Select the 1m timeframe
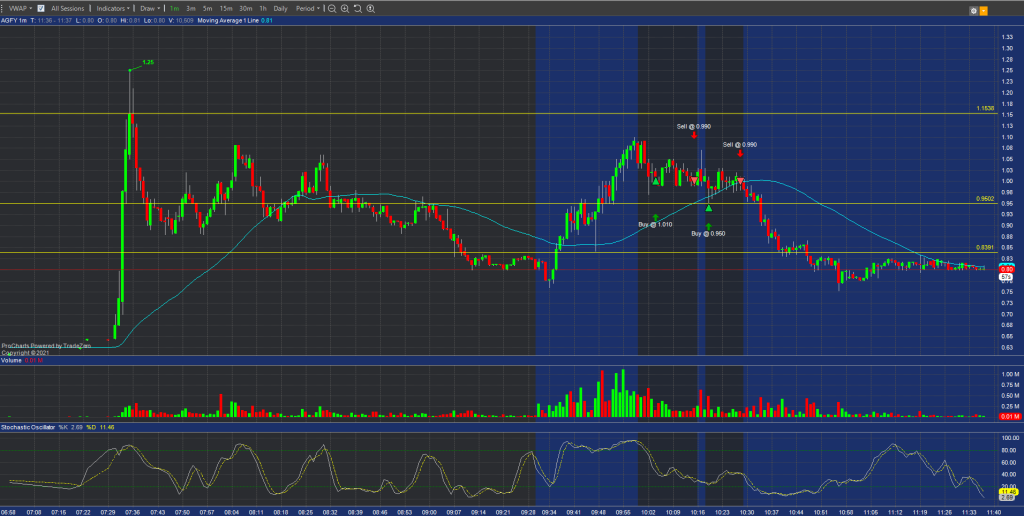The height and width of the screenshot is (516, 1024). [x=174, y=8]
